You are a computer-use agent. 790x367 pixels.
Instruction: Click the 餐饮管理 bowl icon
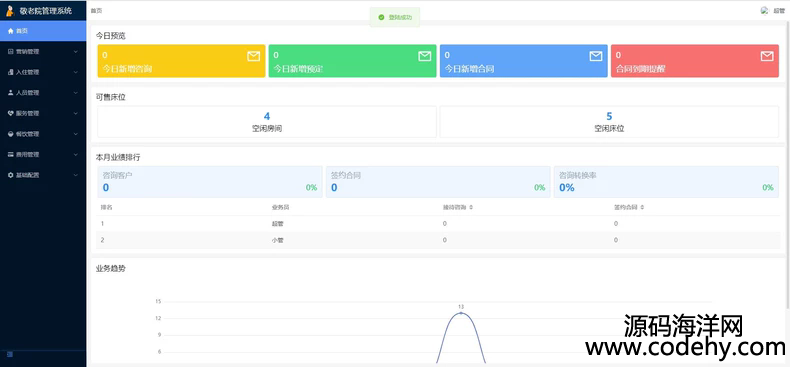coord(11,134)
